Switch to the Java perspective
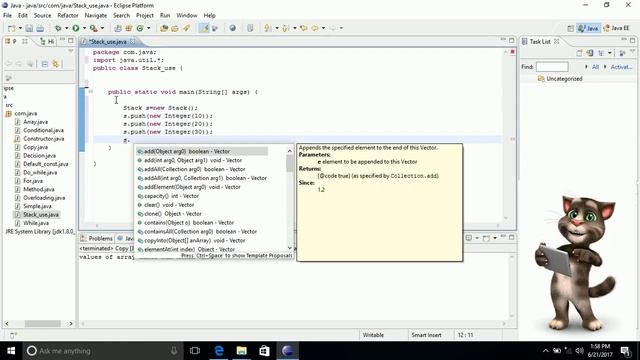Image resolution: width=640 pixels, height=360 pixels. tap(588, 28)
